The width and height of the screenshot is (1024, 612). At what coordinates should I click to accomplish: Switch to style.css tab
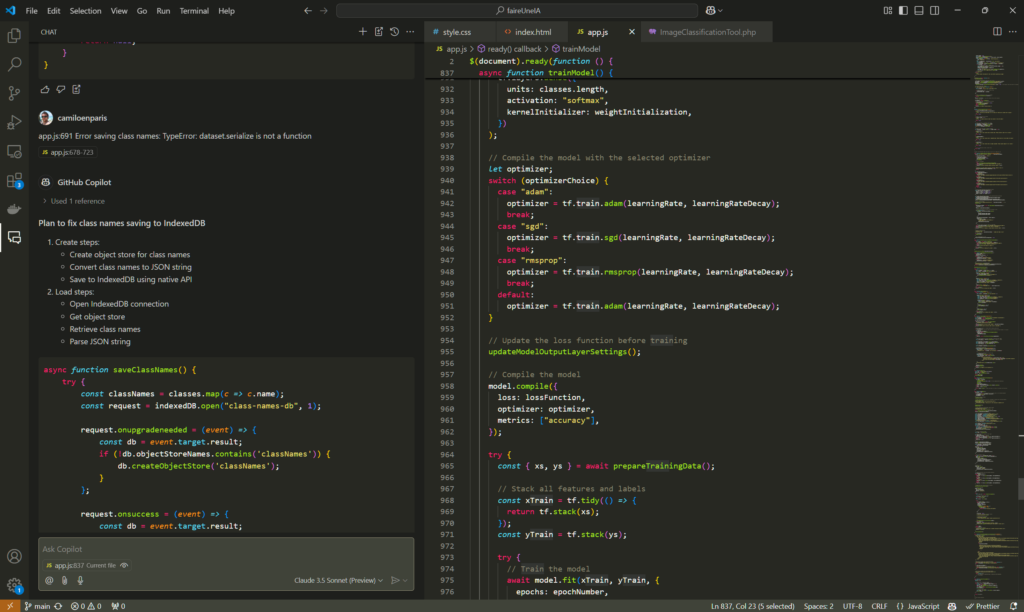456,32
